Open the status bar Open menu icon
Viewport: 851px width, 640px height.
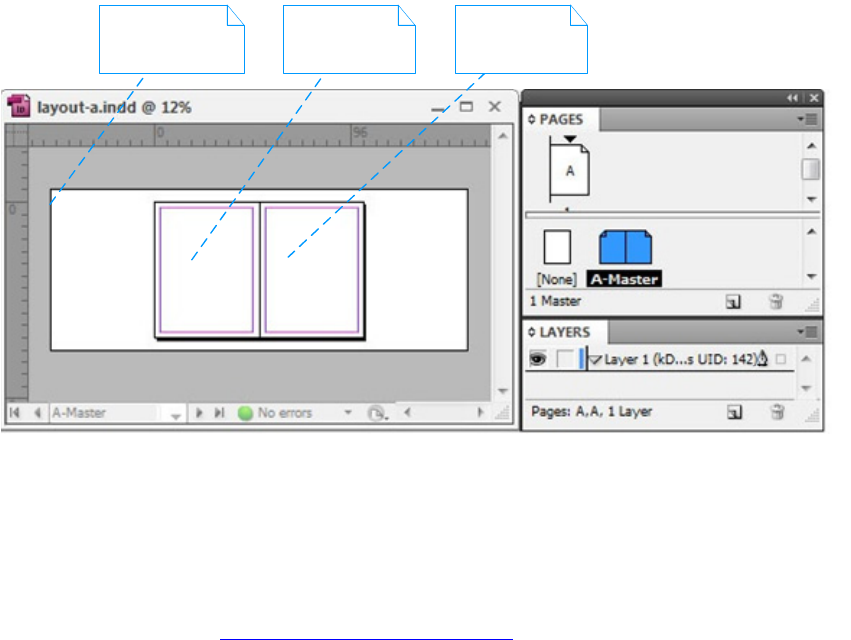point(377,413)
